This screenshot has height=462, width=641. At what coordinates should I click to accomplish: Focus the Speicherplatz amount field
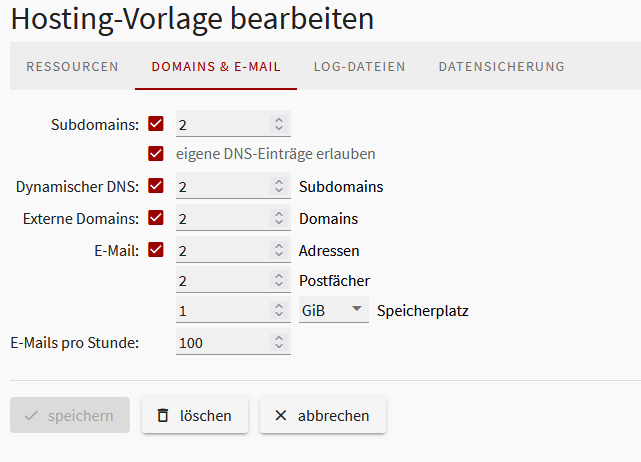click(x=222, y=312)
